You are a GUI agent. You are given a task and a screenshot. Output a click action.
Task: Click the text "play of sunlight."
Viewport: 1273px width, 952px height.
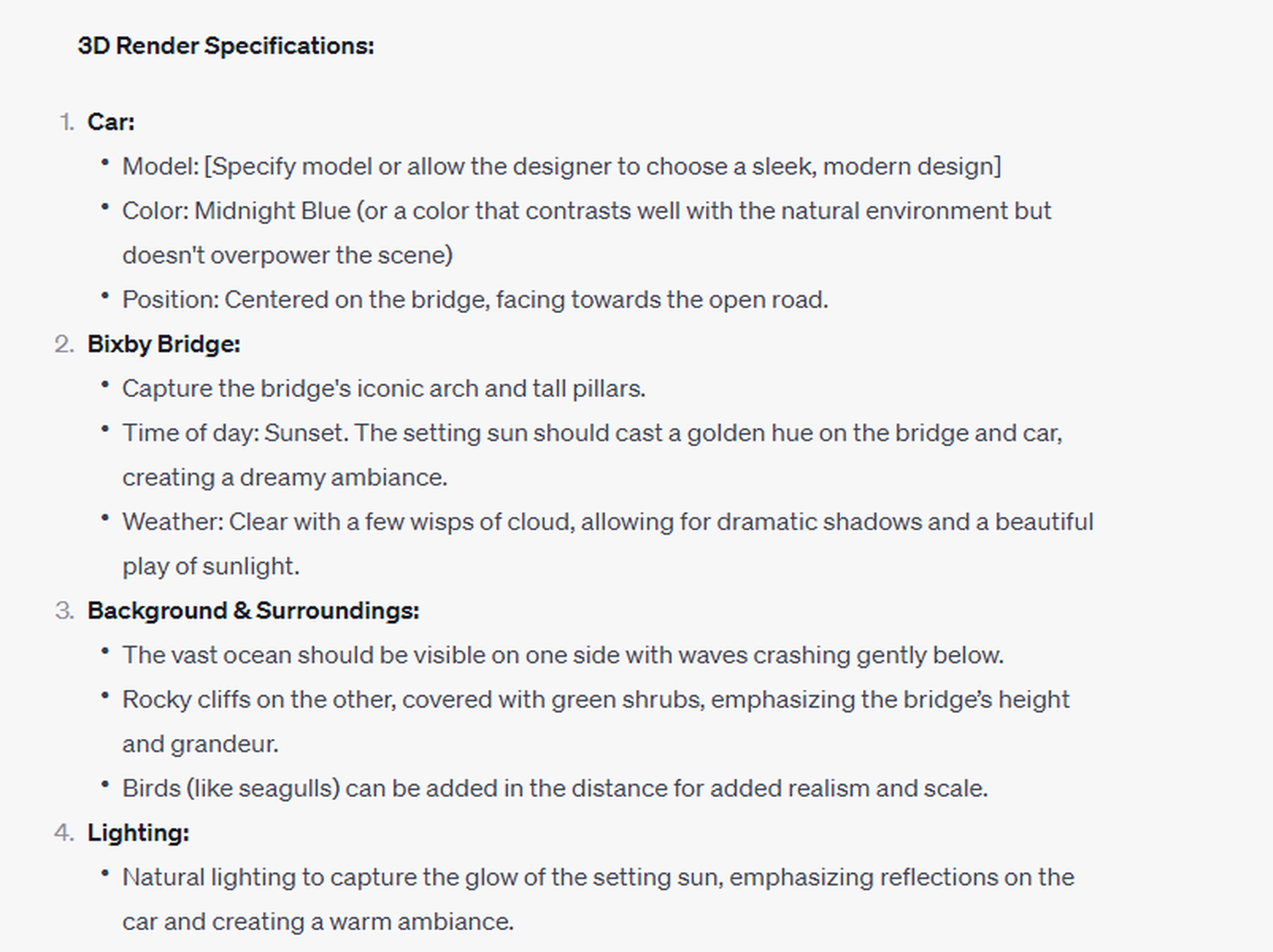coord(210,566)
